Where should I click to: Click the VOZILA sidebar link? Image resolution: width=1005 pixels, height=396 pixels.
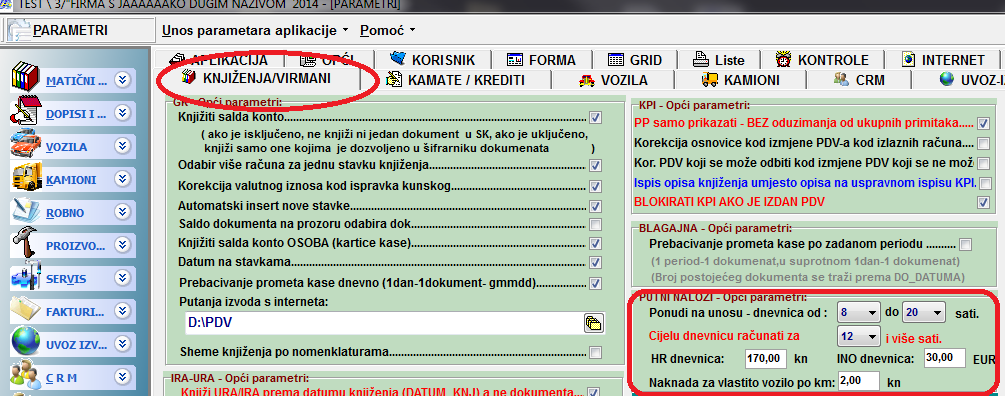pos(67,147)
